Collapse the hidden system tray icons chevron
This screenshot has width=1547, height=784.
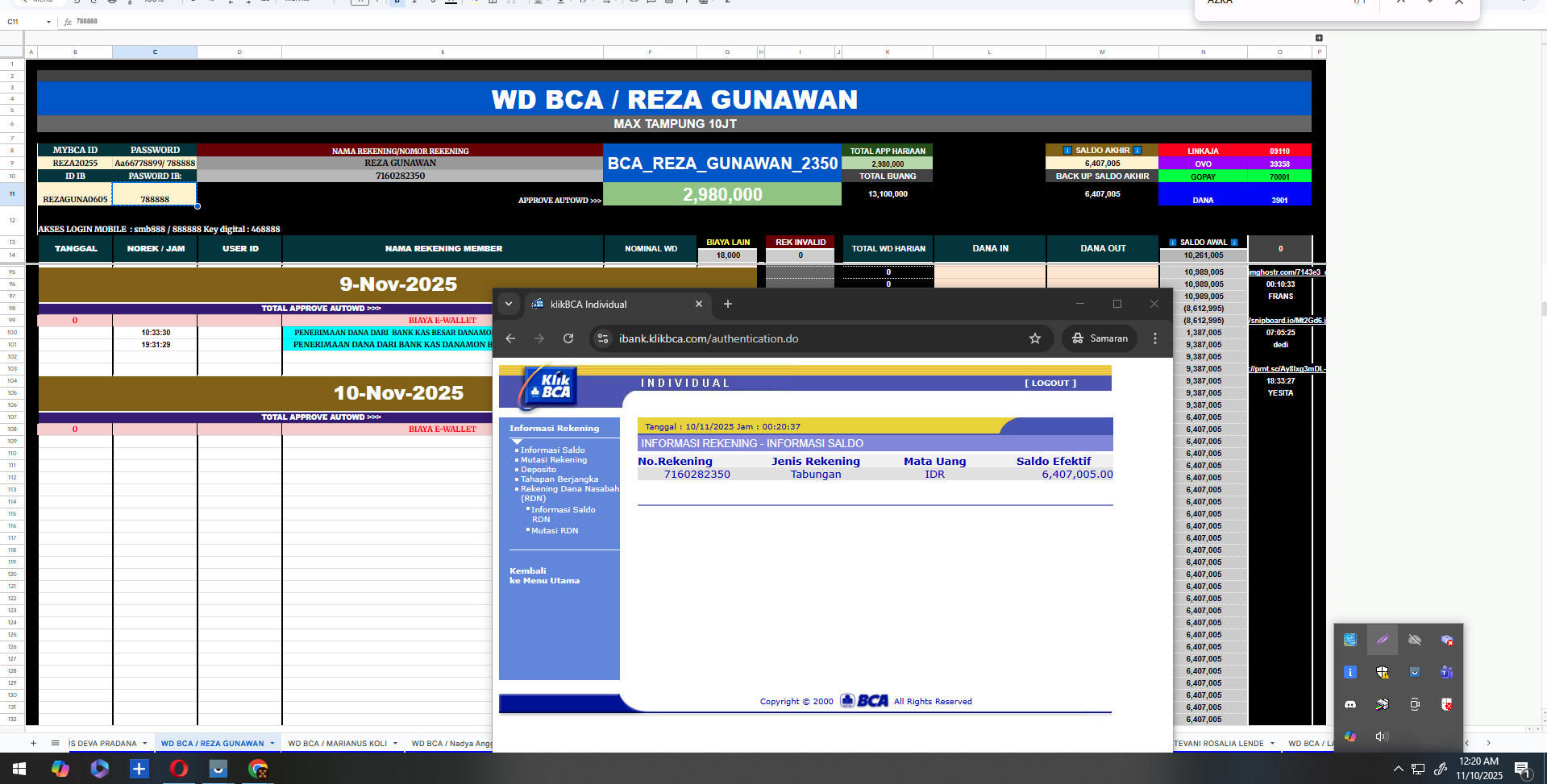pyautogui.click(x=1398, y=769)
